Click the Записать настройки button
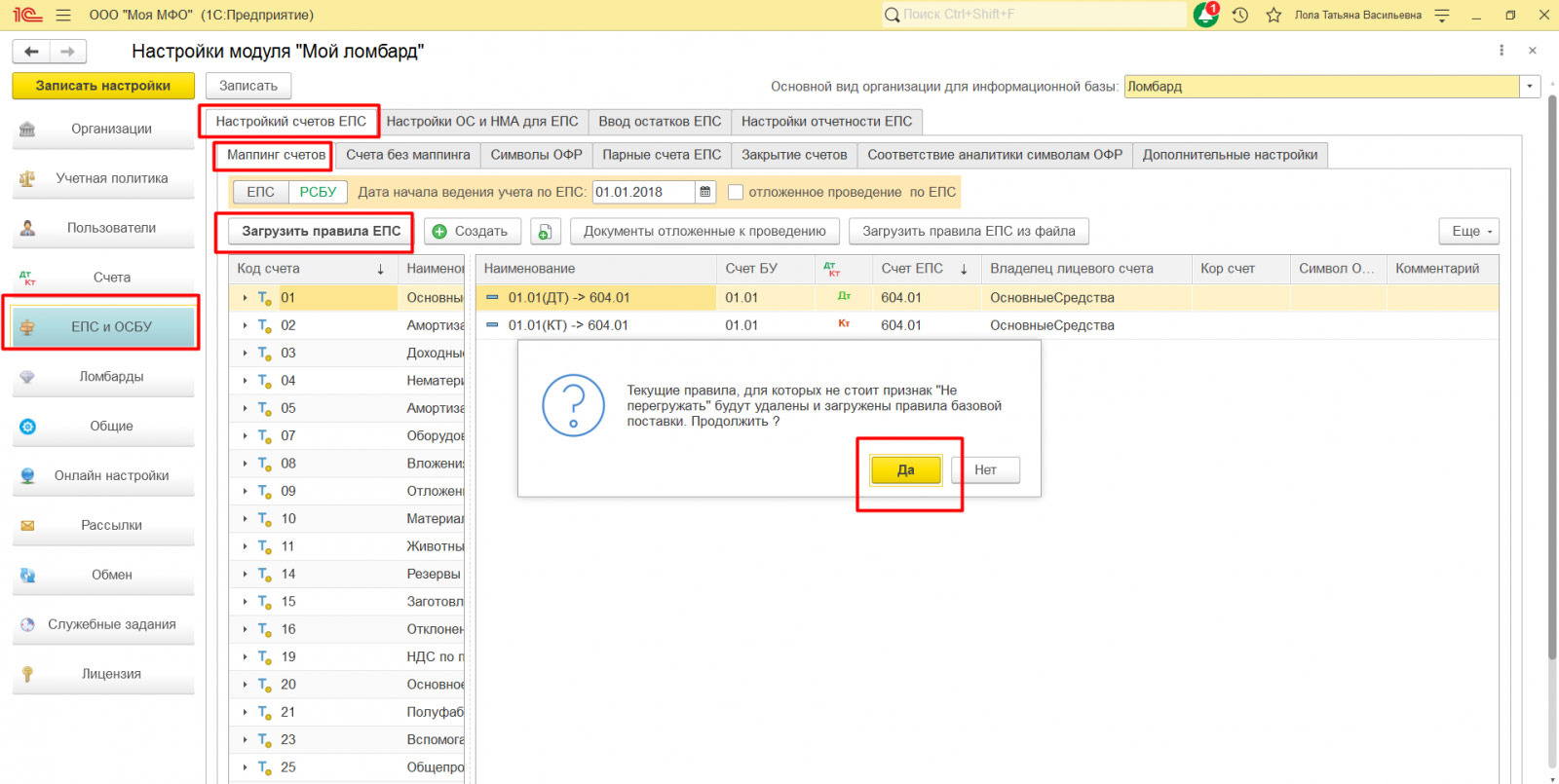The height and width of the screenshot is (784, 1559). (103, 86)
